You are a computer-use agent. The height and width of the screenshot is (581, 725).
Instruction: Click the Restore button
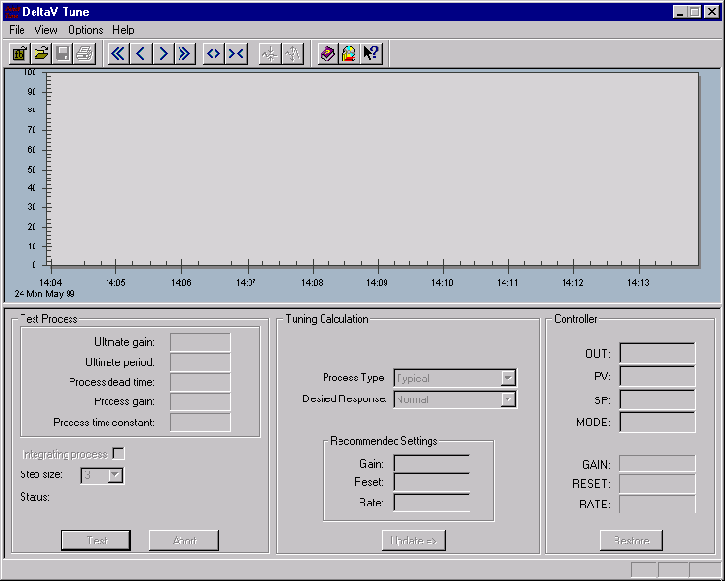point(631,540)
